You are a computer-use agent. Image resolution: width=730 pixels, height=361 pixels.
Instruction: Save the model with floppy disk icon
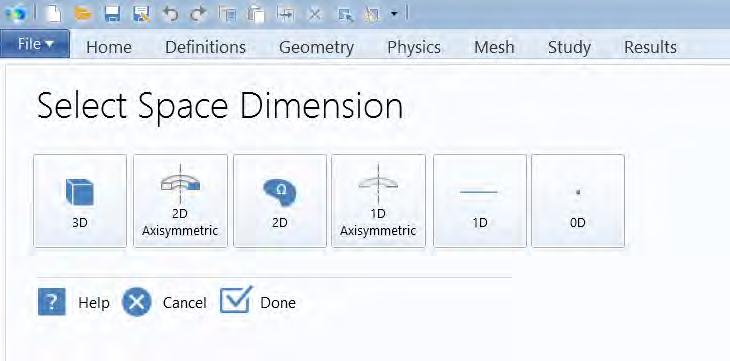(112, 14)
